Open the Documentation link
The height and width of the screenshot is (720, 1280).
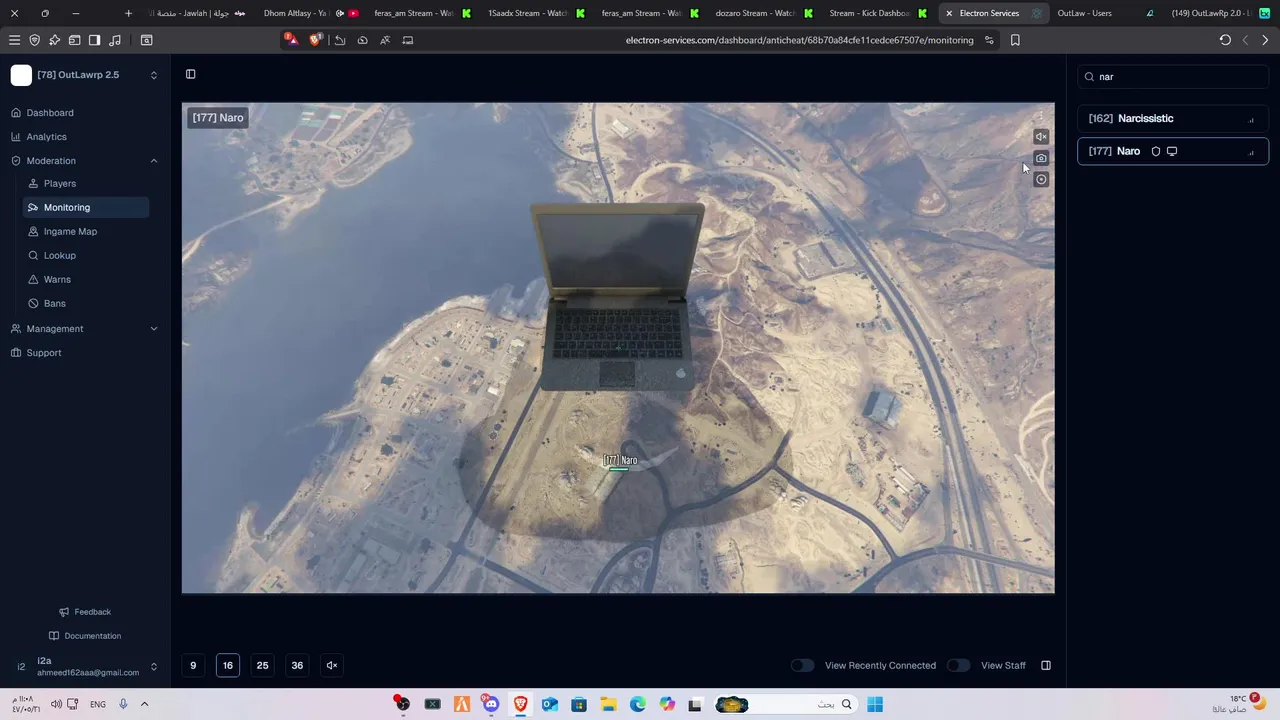pos(85,636)
